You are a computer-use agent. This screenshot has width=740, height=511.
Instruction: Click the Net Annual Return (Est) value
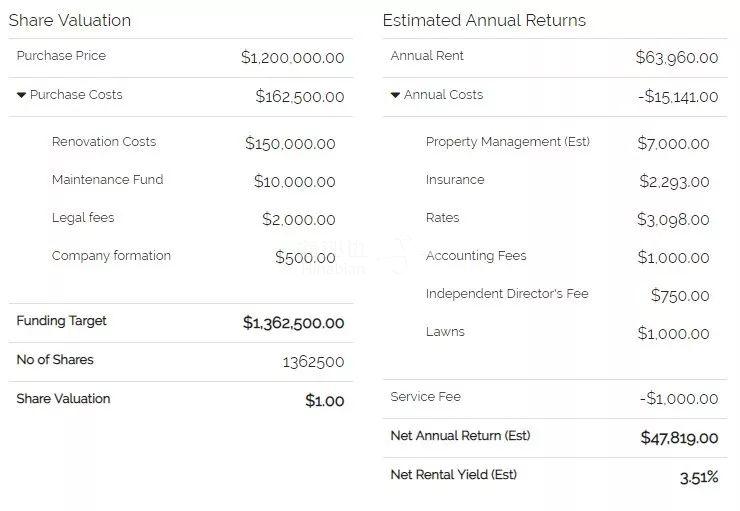679,438
